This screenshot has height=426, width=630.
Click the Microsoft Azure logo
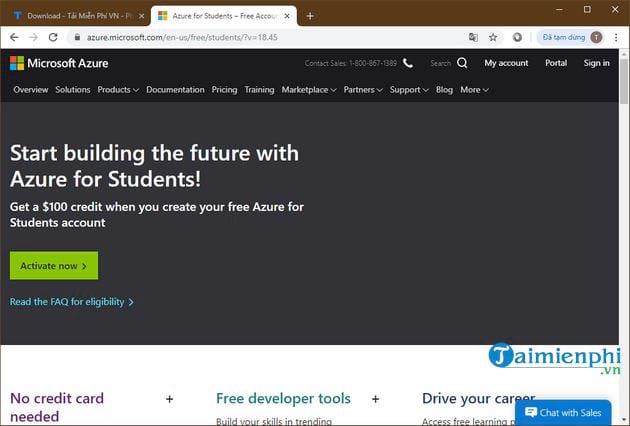[59, 63]
